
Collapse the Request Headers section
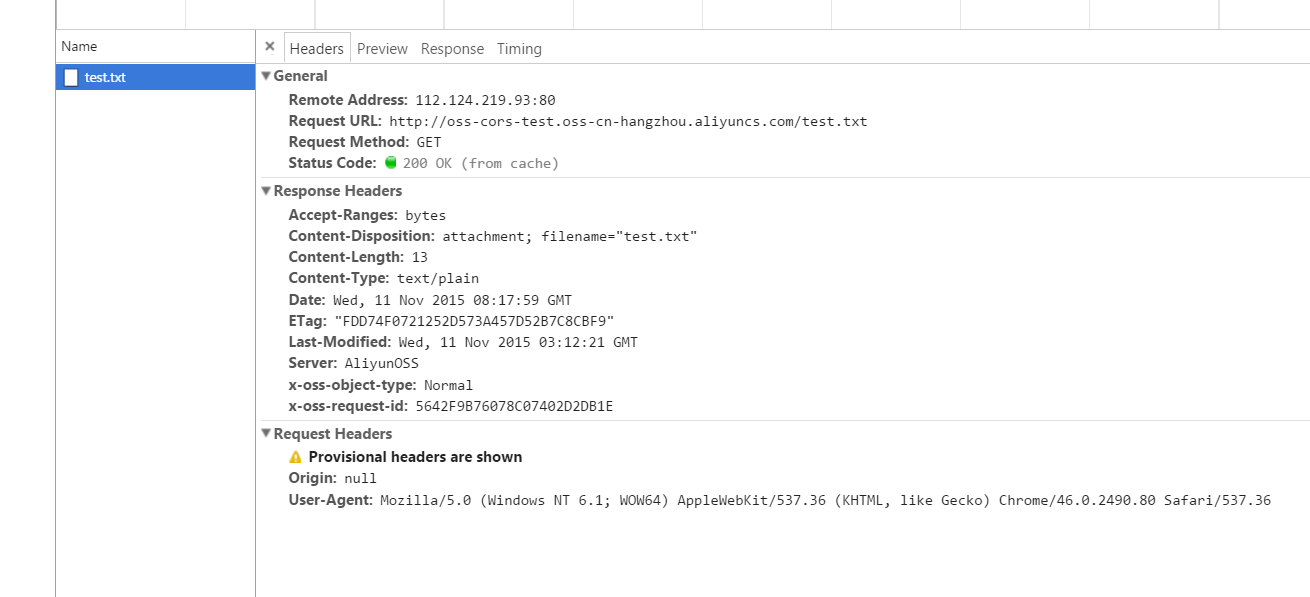pyautogui.click(x=266, y=434)
